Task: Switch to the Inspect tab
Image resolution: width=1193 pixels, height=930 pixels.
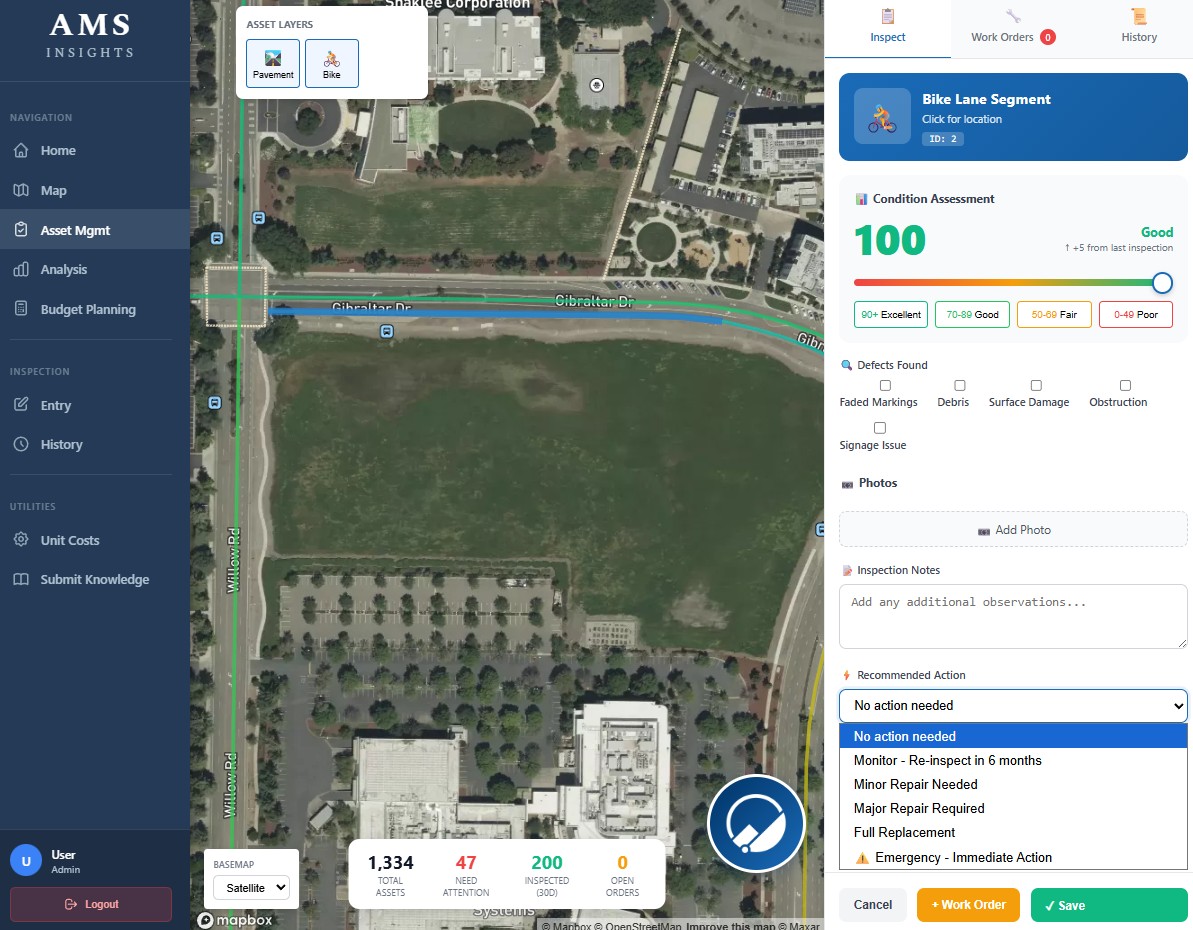Action: [888, 29]
